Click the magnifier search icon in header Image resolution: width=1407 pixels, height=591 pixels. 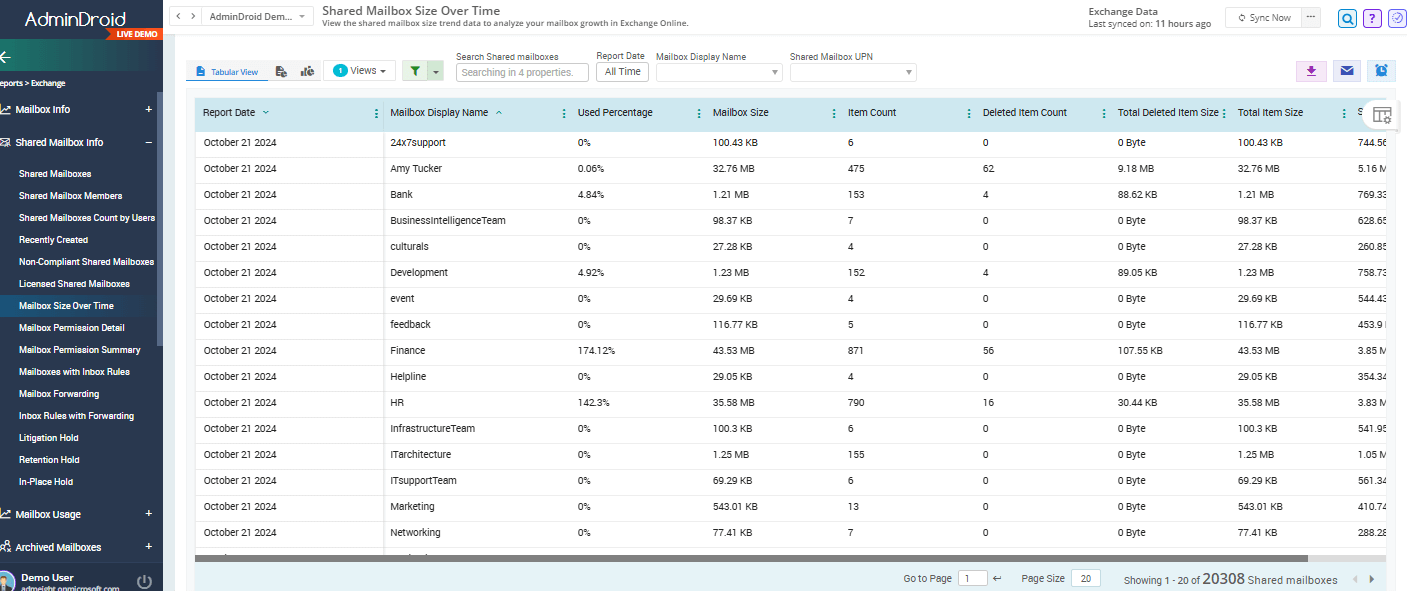point(1348,18)
